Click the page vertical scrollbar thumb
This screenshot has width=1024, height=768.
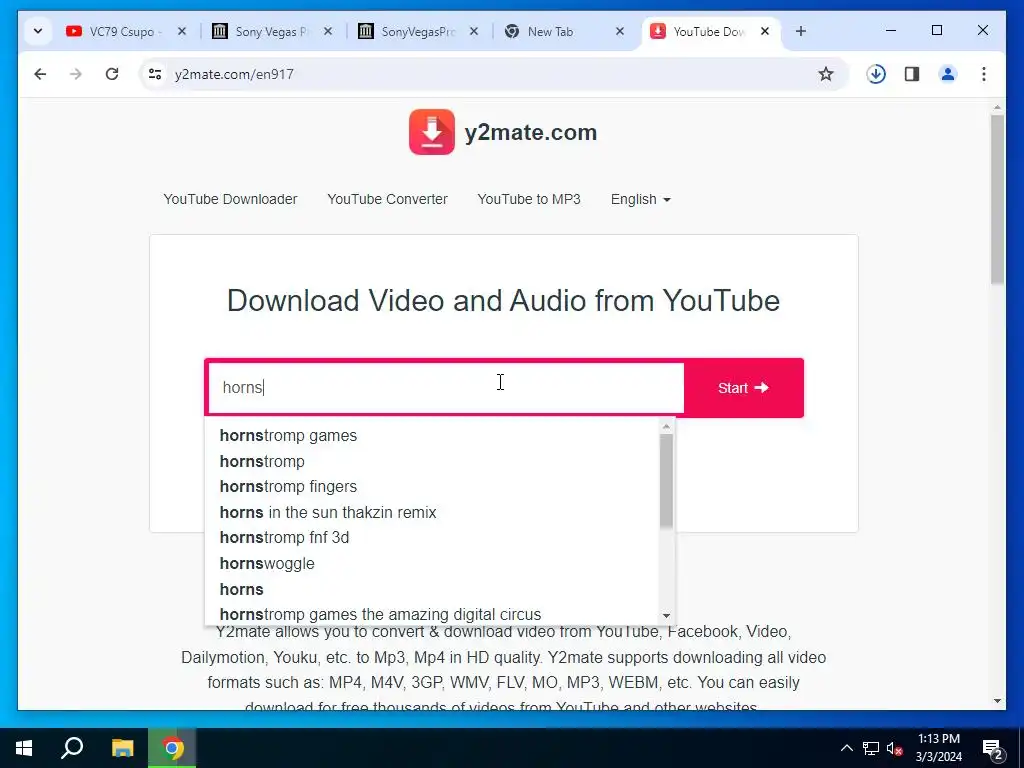coord(997,199)
